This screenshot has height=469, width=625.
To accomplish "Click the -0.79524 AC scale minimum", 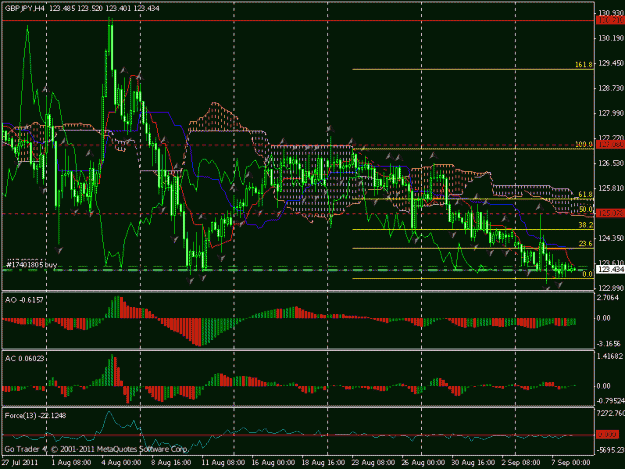I will click(x=610, y=400).
